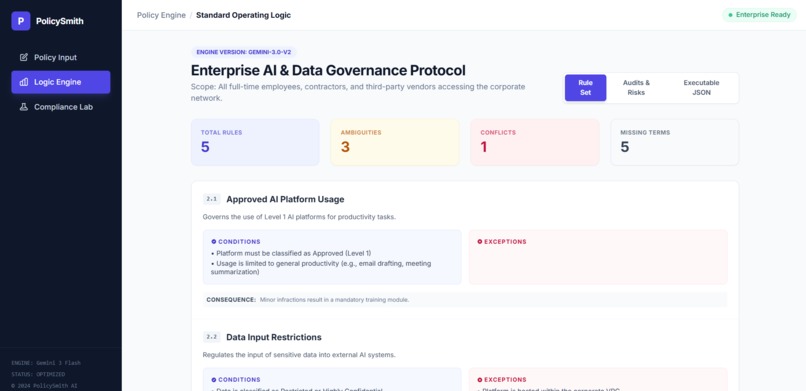Click 'Usage is limited to general productivity' condition

[x=321, y=268]
